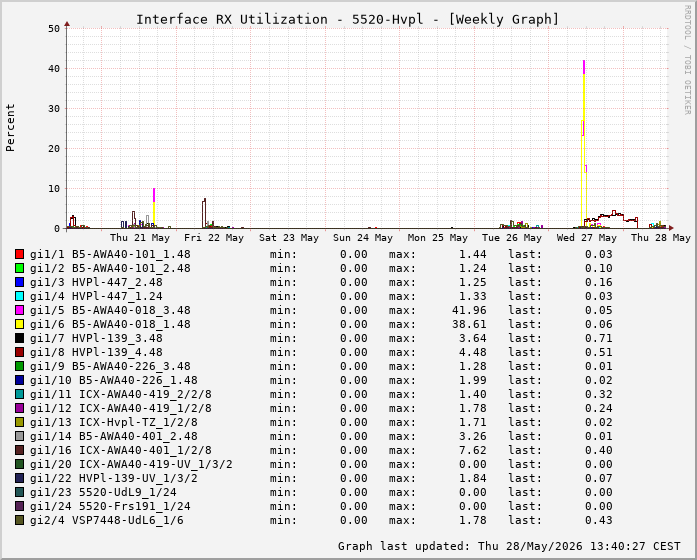The height and width of the screenshot is (560, 697).
Task: Click the olive swatch for gi1/13
Action: [19, 422]
